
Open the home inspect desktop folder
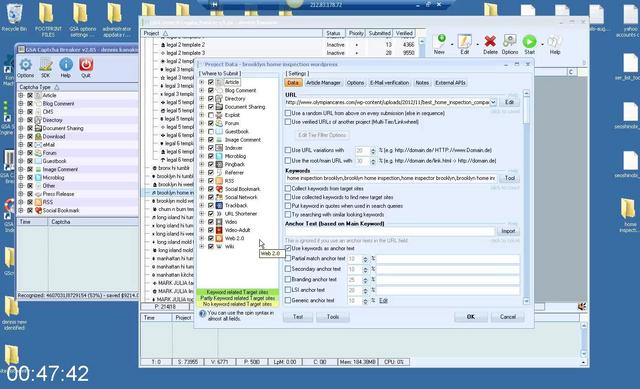(629, 215)
